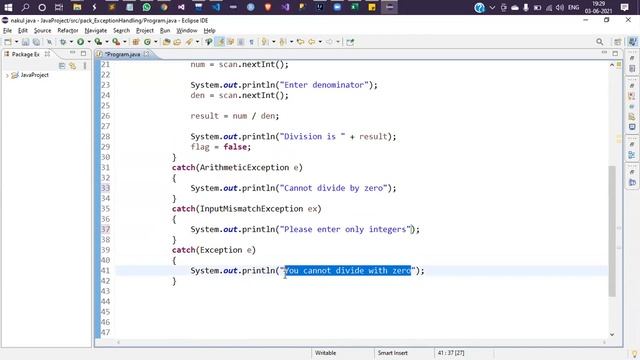Click Collapse All in Package Explorer
The image size is (640, 360).
[x=62, y=66]
